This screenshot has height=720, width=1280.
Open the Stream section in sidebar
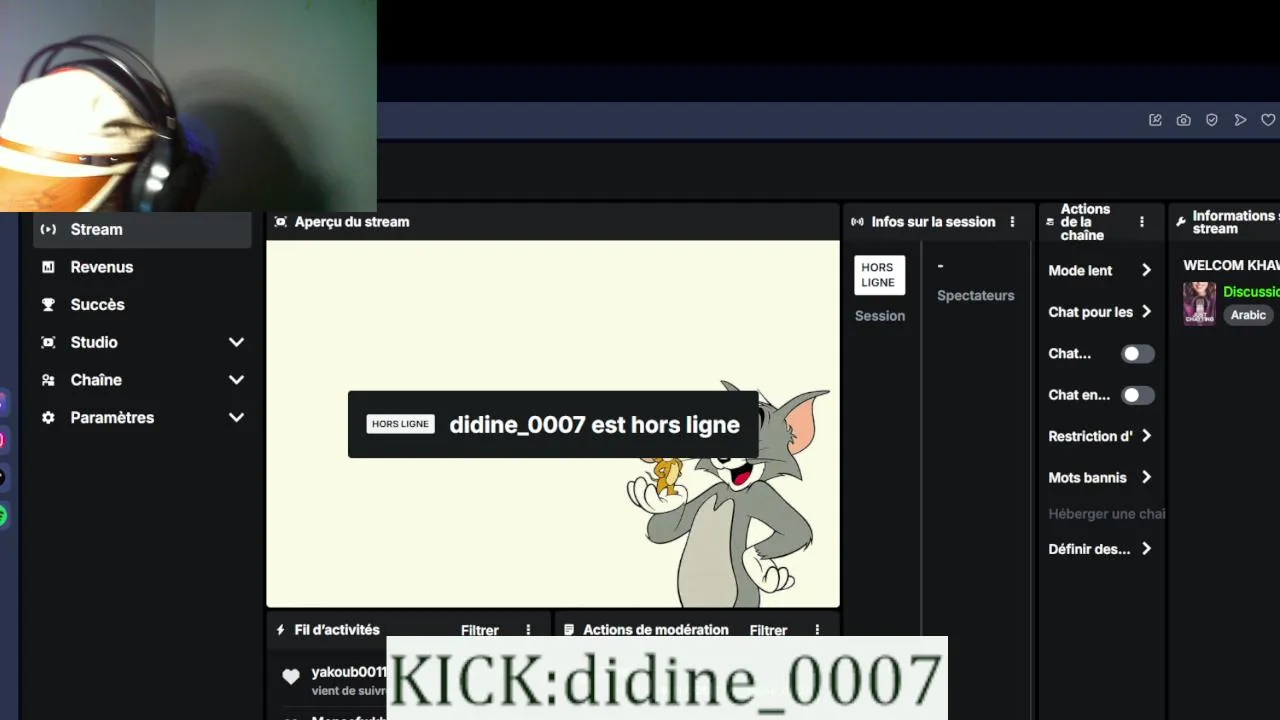pyautogui.click(x=142, y=229)
